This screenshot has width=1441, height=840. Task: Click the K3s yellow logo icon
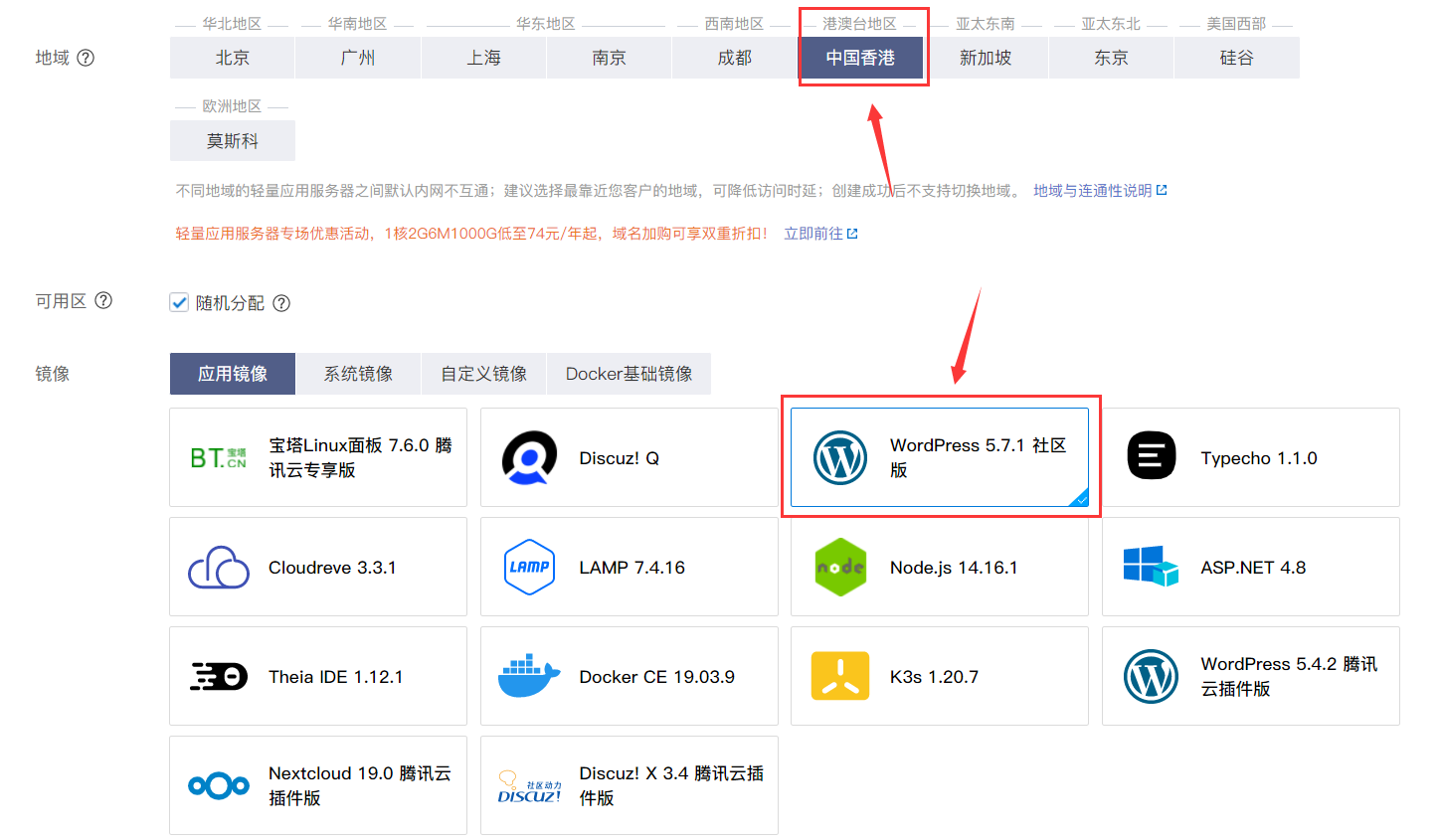point(840,676)
